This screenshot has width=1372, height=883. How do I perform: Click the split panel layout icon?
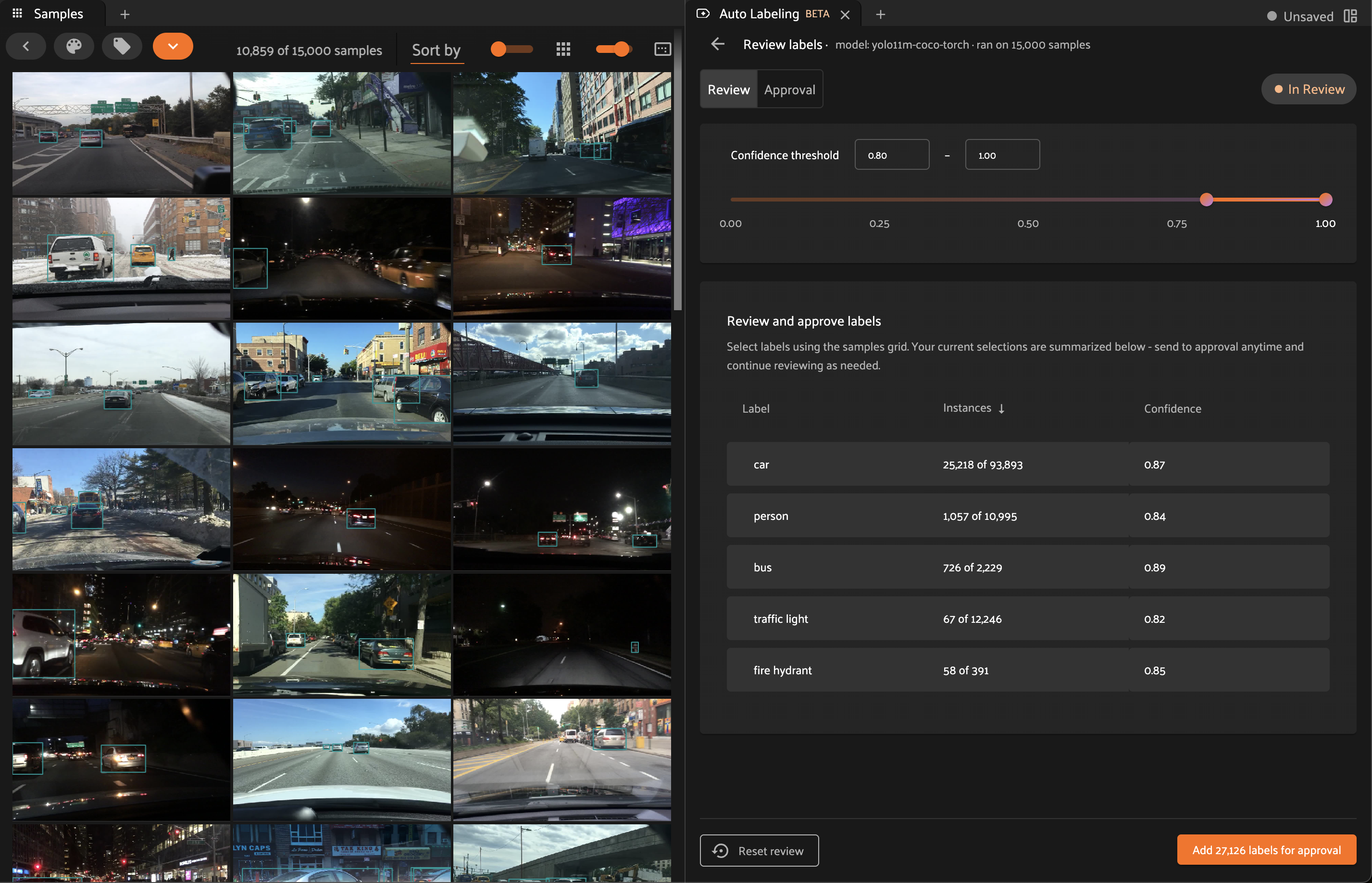pos(1350,15)
